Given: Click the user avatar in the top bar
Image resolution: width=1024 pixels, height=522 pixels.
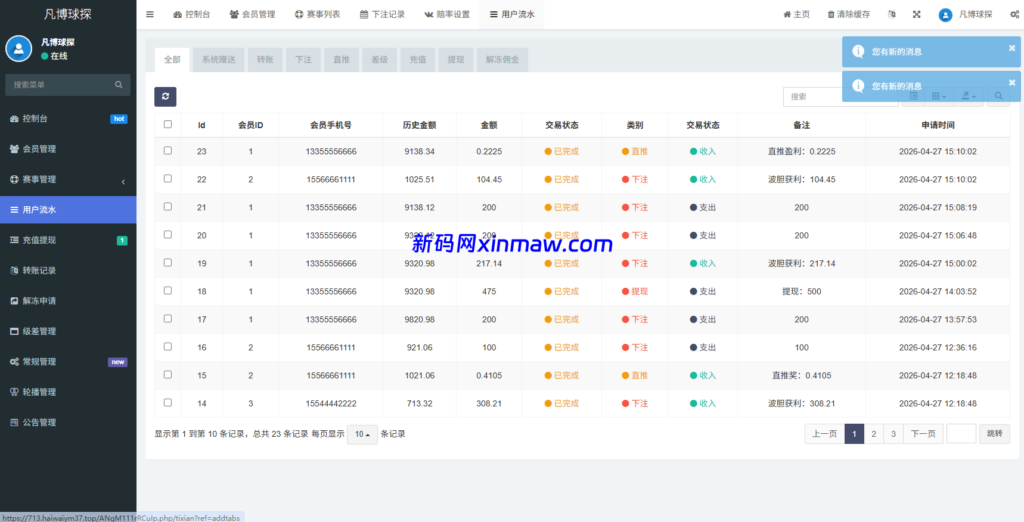Looking at the screenshot, I should click(x=945, y=14).
